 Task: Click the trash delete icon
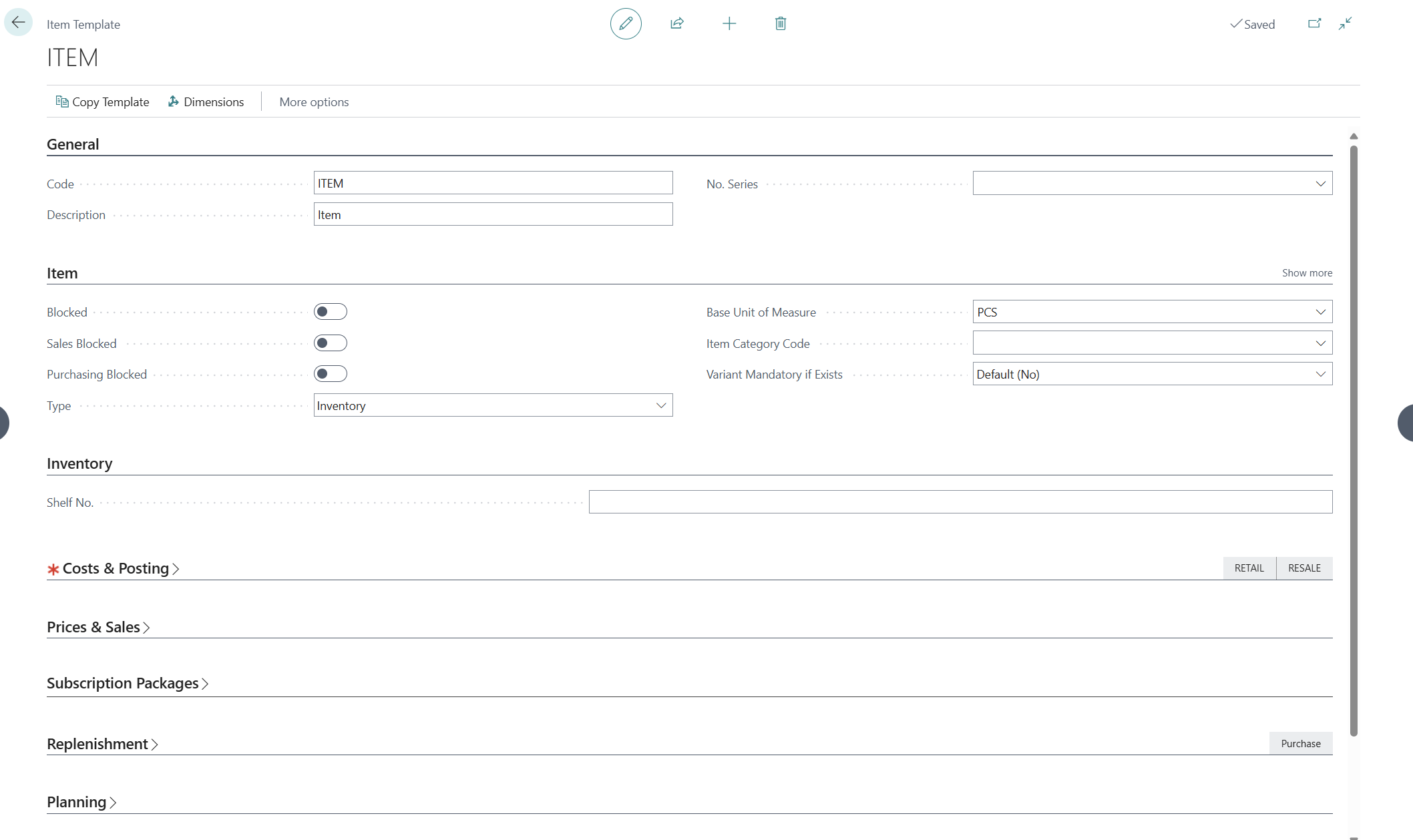click(x=781, y=24)
